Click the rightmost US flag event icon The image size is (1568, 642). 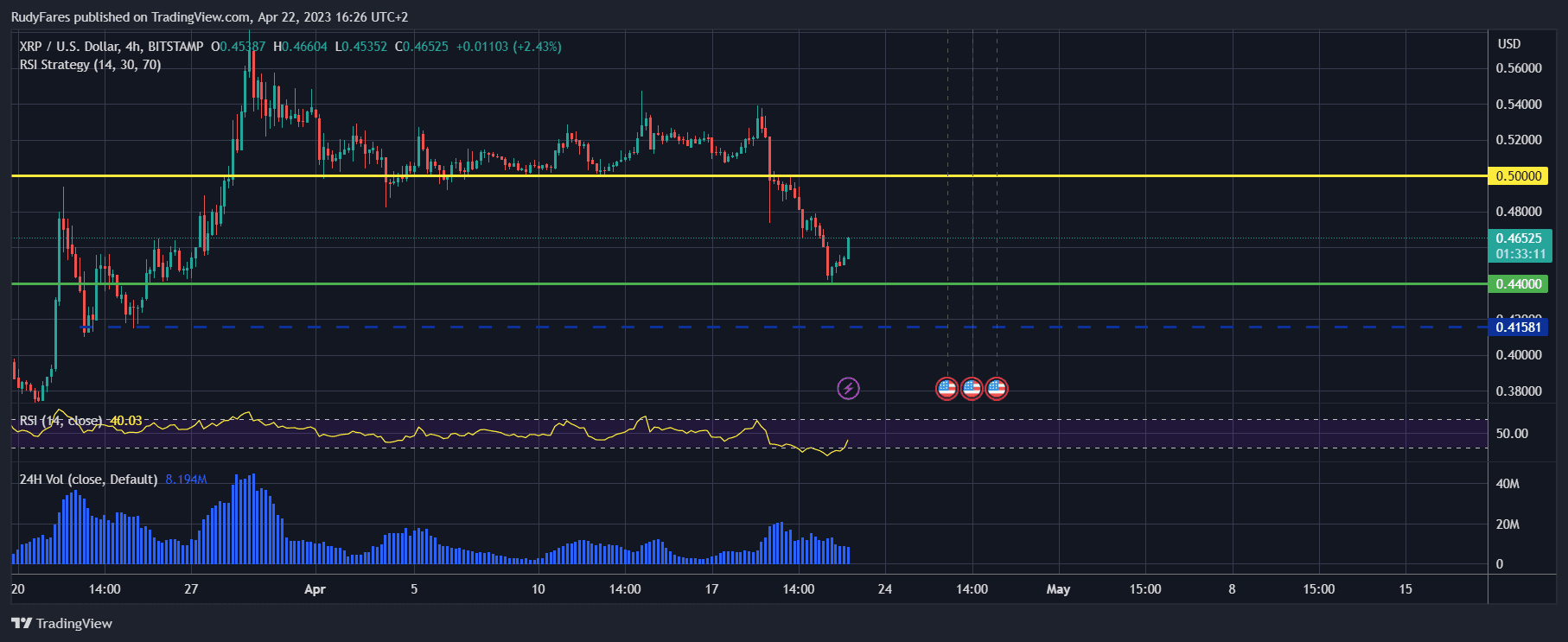tap(997, 389)
